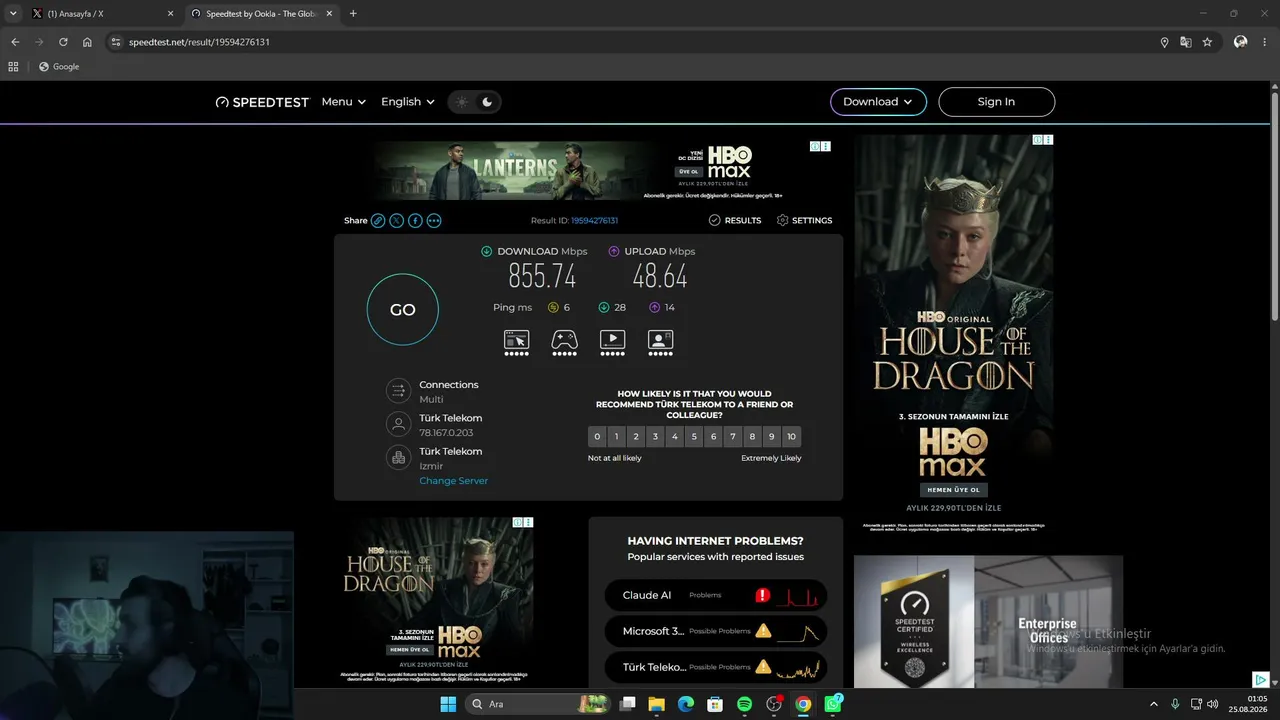The width and height of the screenshot is (1280, 720).
Task: Rate recommendation score 5
Action: pyautogui.click(x=694, y=437)
